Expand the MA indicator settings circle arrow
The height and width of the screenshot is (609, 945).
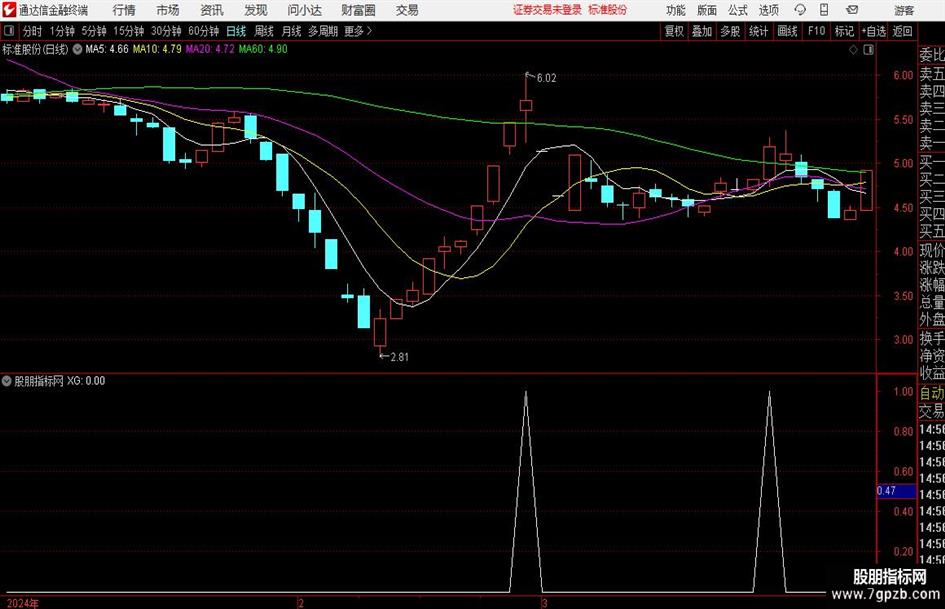pyautogui.click(x=77, y=49)
